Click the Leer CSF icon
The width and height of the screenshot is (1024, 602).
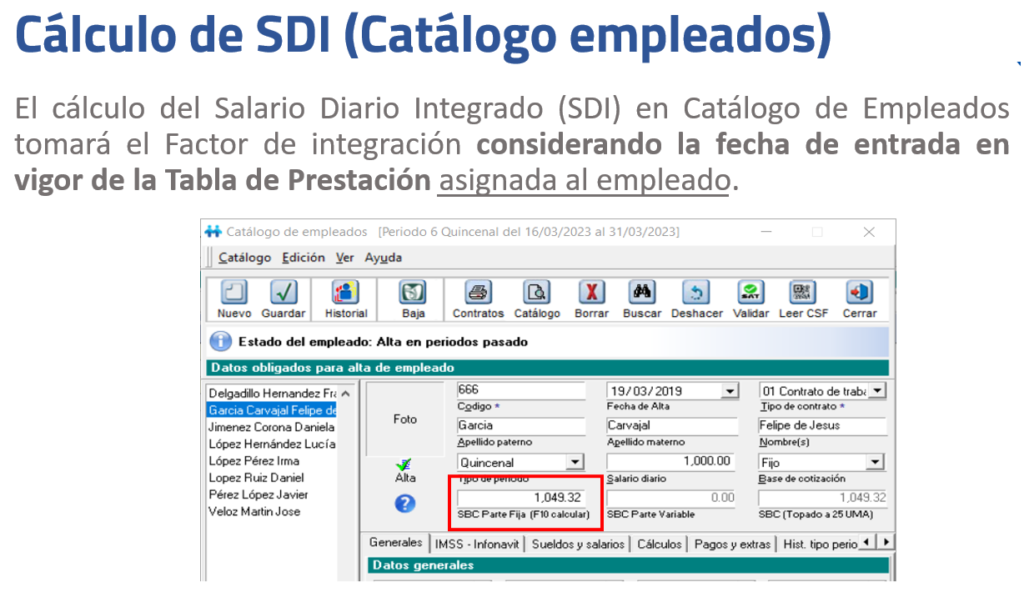tap(802, 293)
